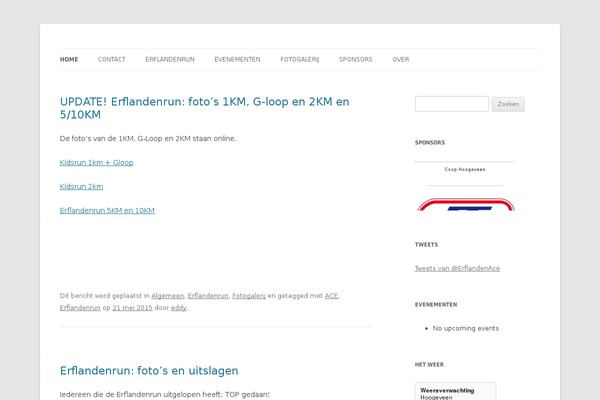
Task: Click the Erflandenrun tag link before date
Action: coord(80,308)
